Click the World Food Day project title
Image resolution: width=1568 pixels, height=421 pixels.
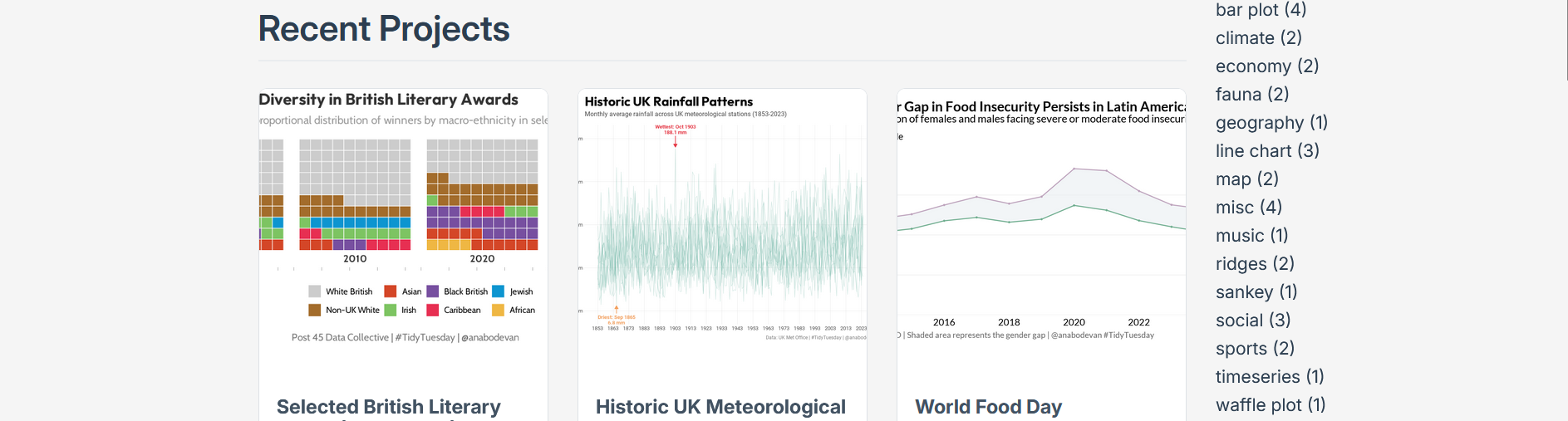click(x=988, y=407)
